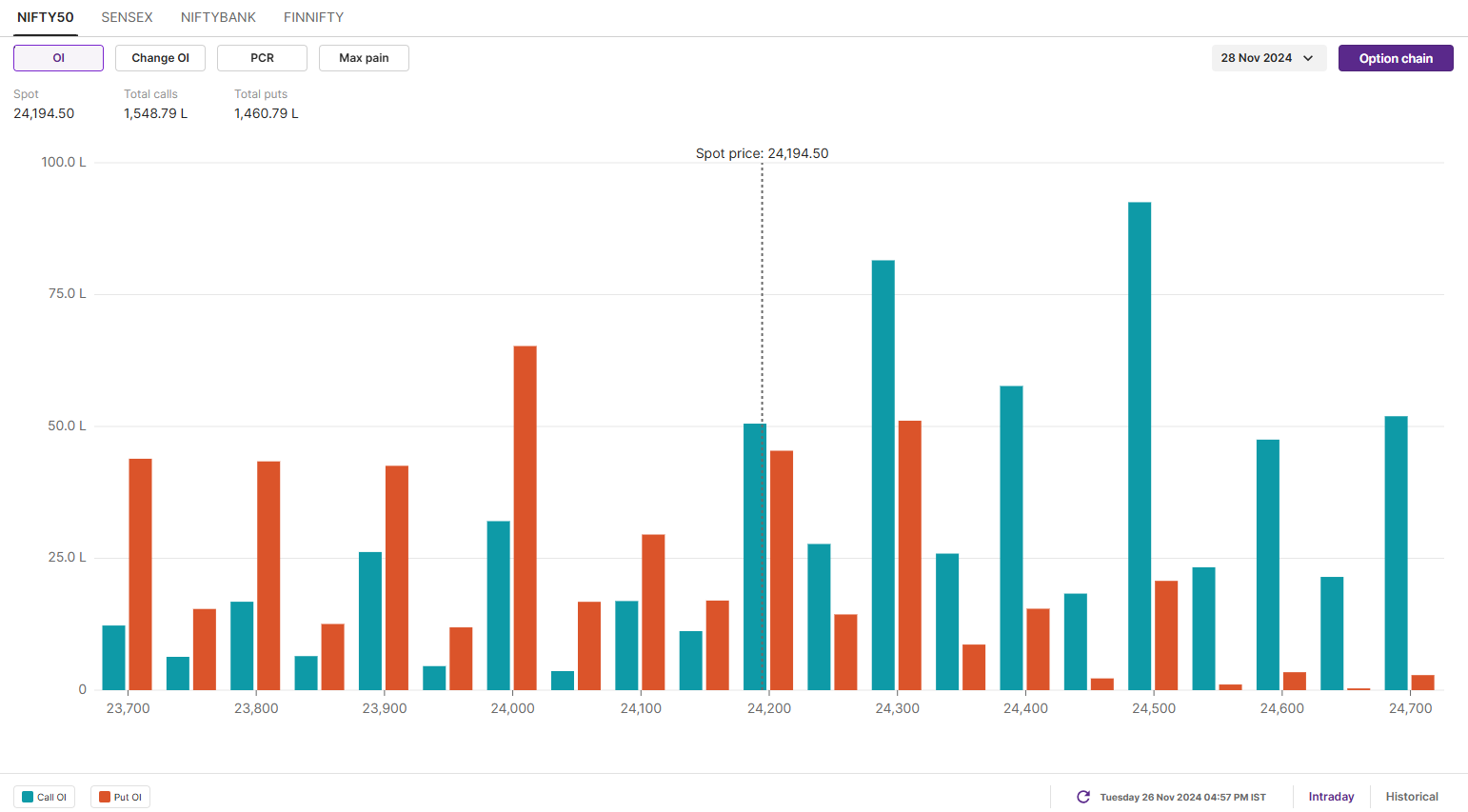Click the 25.0 L y-axis label
Viewport: 1468px width, 812px height.
[x=68, y=557]
